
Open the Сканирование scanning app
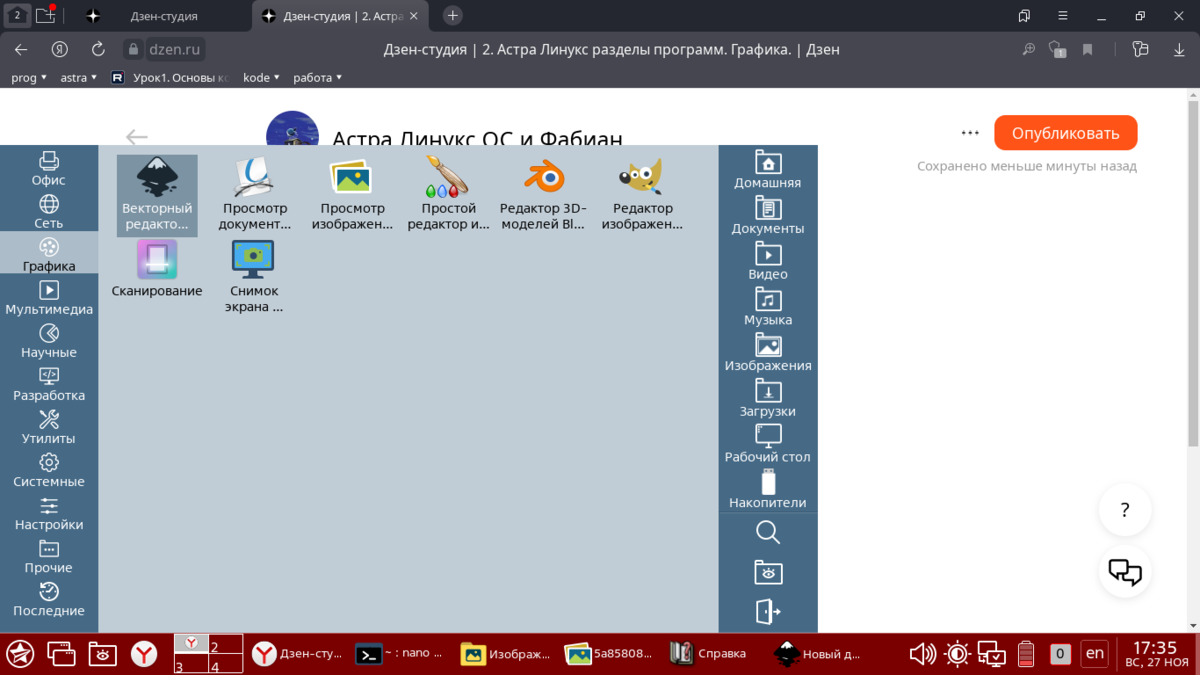click(157, 270)
